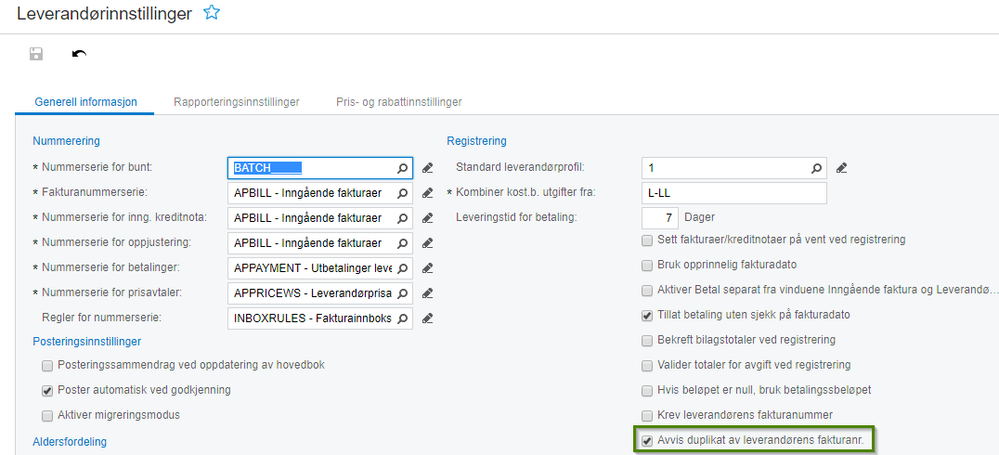
Task: Click the undo arrow icon
Action: point(79,54)
